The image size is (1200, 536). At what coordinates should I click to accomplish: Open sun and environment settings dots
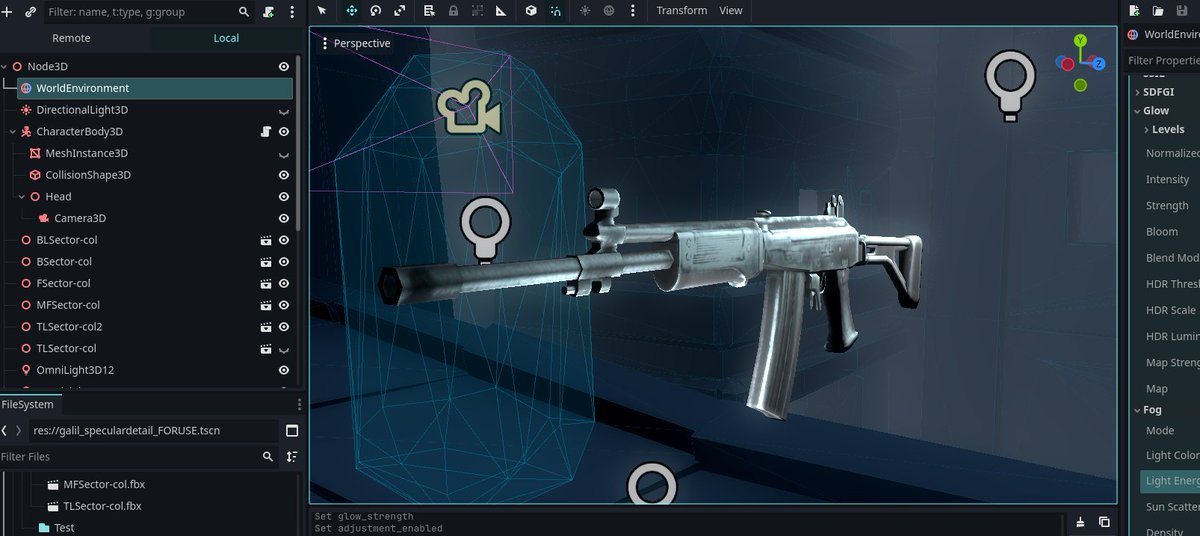(x=632, y=11)
